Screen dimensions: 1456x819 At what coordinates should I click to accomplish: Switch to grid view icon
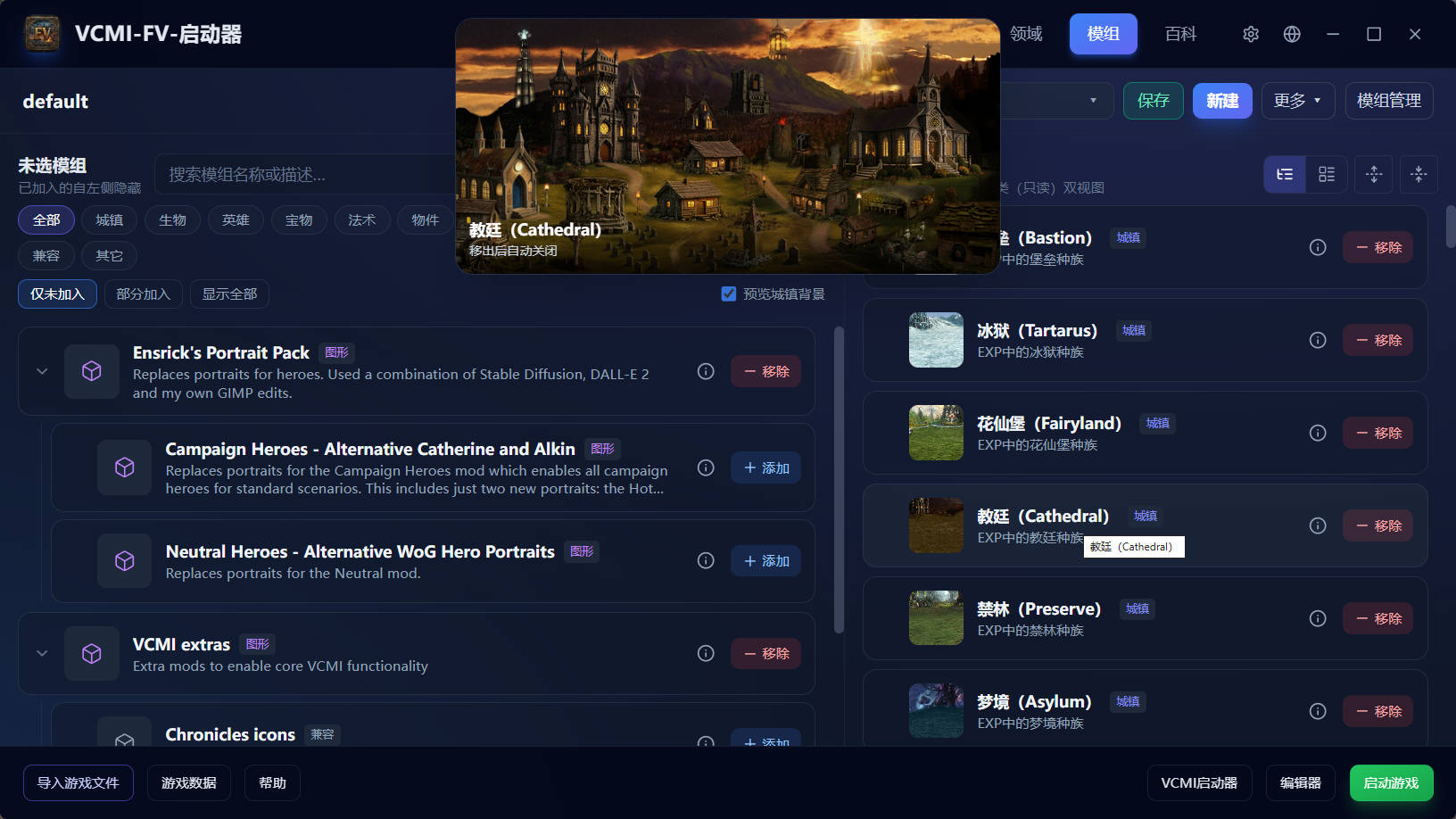1327,174
